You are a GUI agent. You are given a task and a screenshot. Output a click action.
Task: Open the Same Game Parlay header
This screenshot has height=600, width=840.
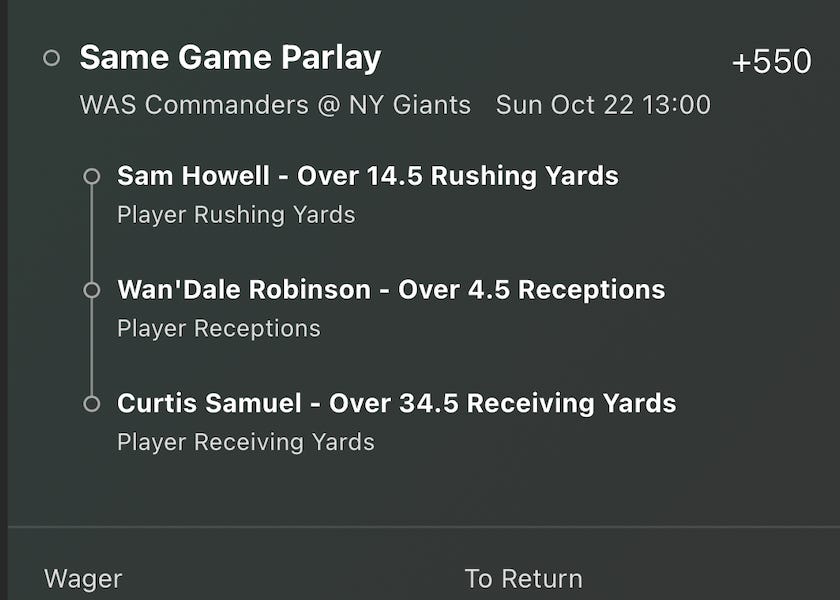pyautogui.click(x=230, y=57)
